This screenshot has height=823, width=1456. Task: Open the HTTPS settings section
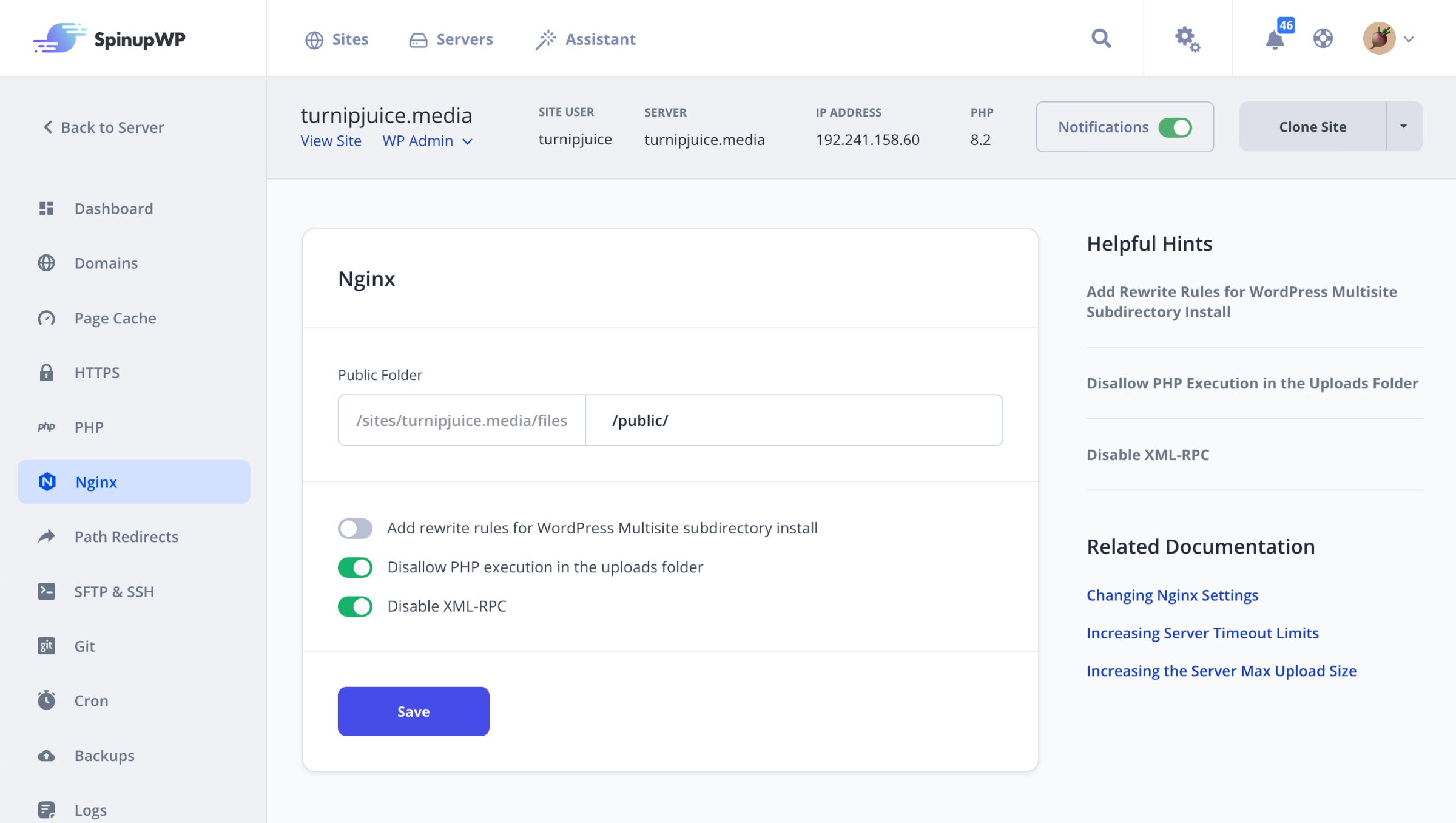96,372
